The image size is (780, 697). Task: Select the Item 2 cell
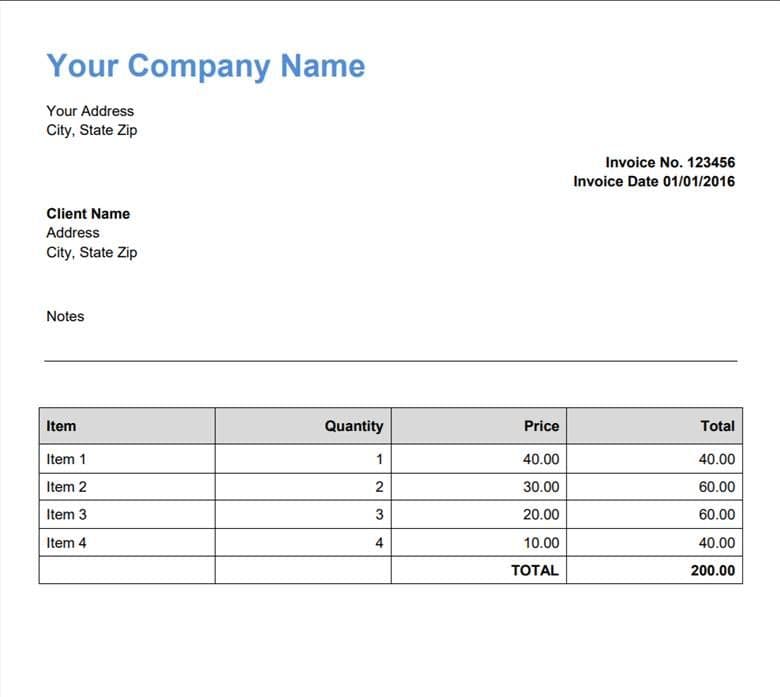[66, 487]
